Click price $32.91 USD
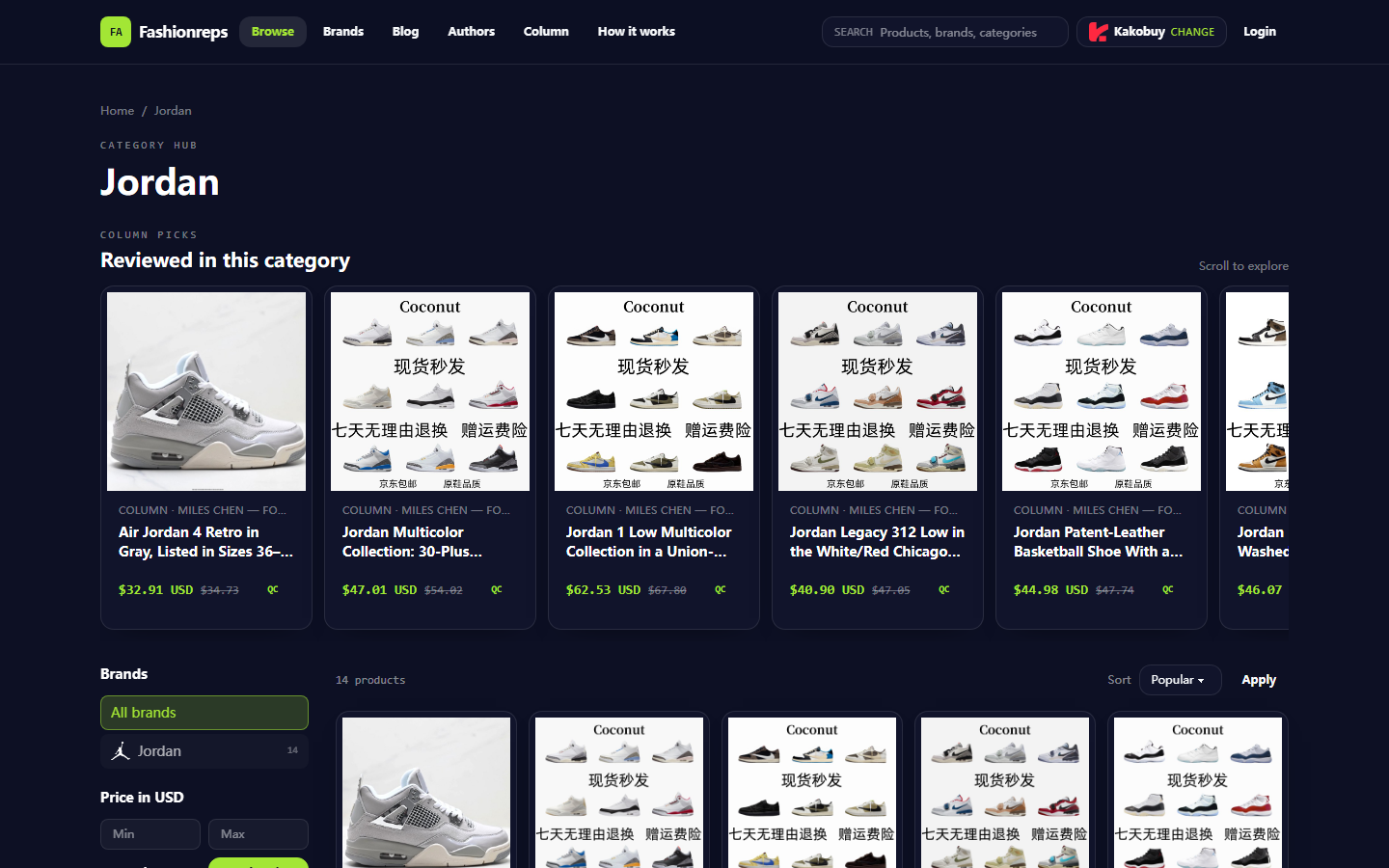The height and width of the screenshot is (868, 1389). pos(156,590)
